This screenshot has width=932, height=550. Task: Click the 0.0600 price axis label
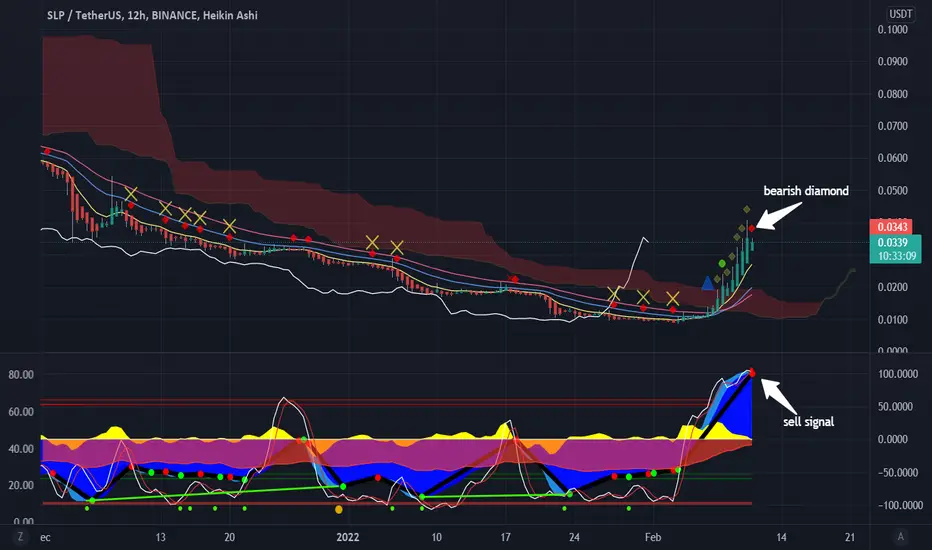coord(892,158)
